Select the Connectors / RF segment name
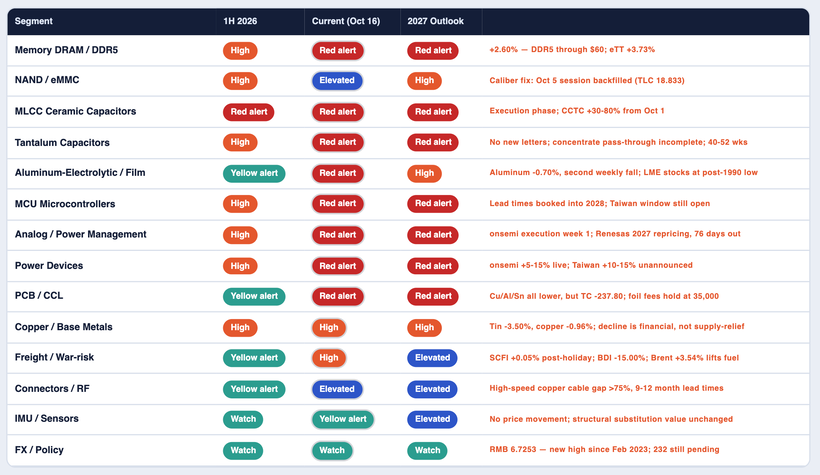The width and height of the screenshot is (820, 475). tap(52, 389)
